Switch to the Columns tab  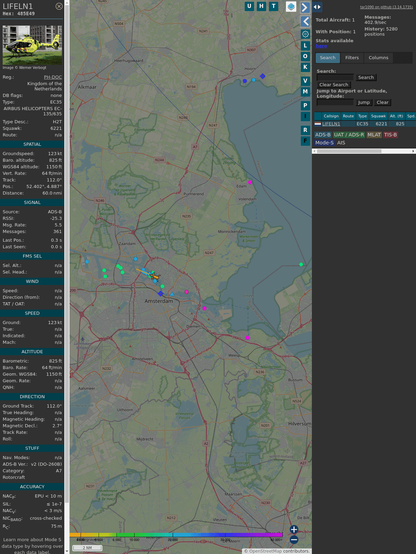378,58
